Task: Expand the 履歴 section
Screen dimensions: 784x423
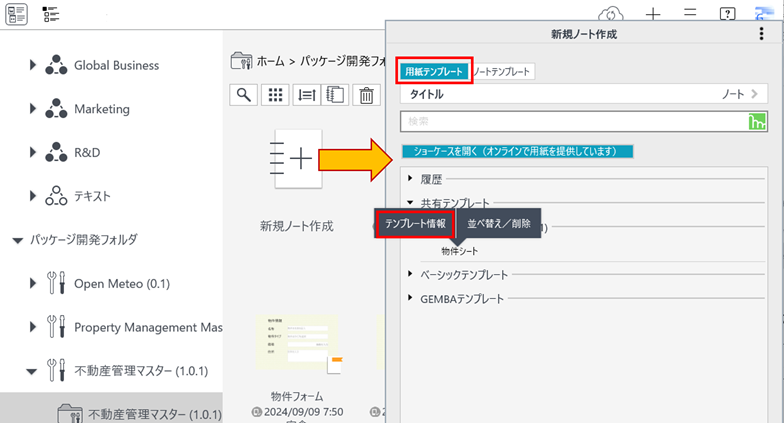Action: [410, 178]
